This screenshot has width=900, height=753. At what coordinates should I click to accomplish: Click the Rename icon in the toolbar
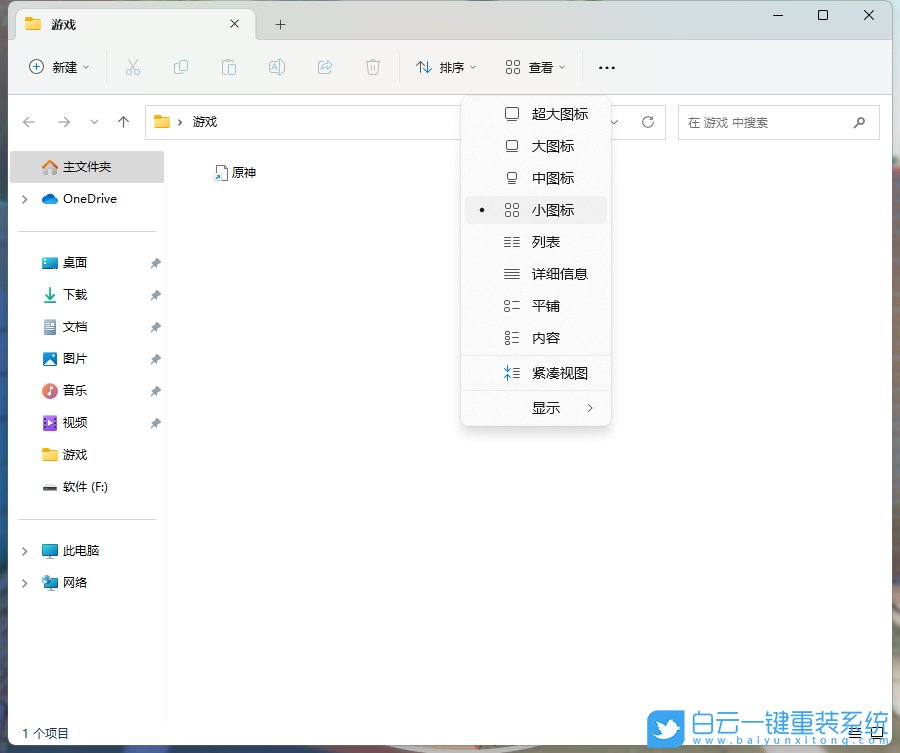[276, 67]
